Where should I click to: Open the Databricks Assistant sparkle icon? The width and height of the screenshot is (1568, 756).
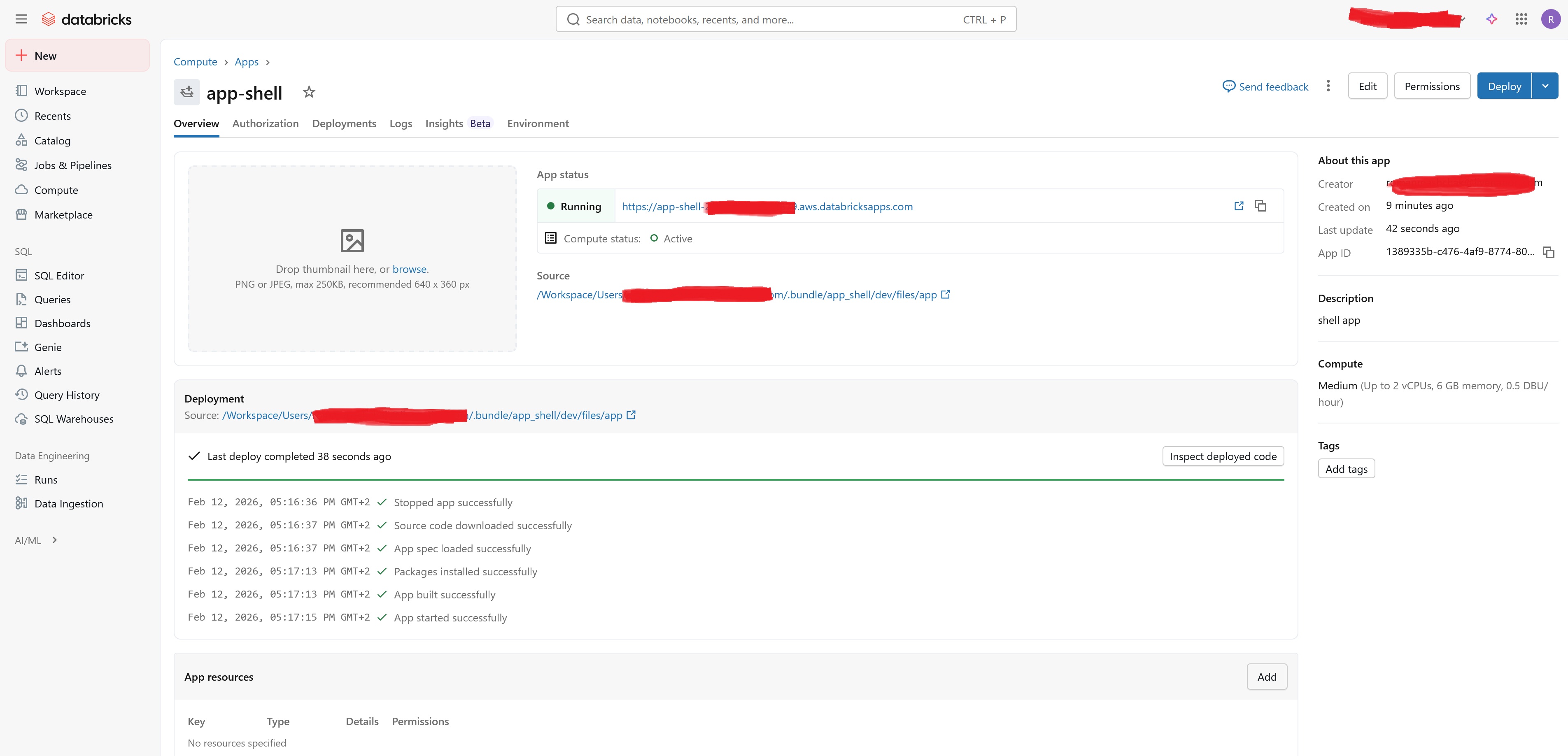coord(1491,19)
